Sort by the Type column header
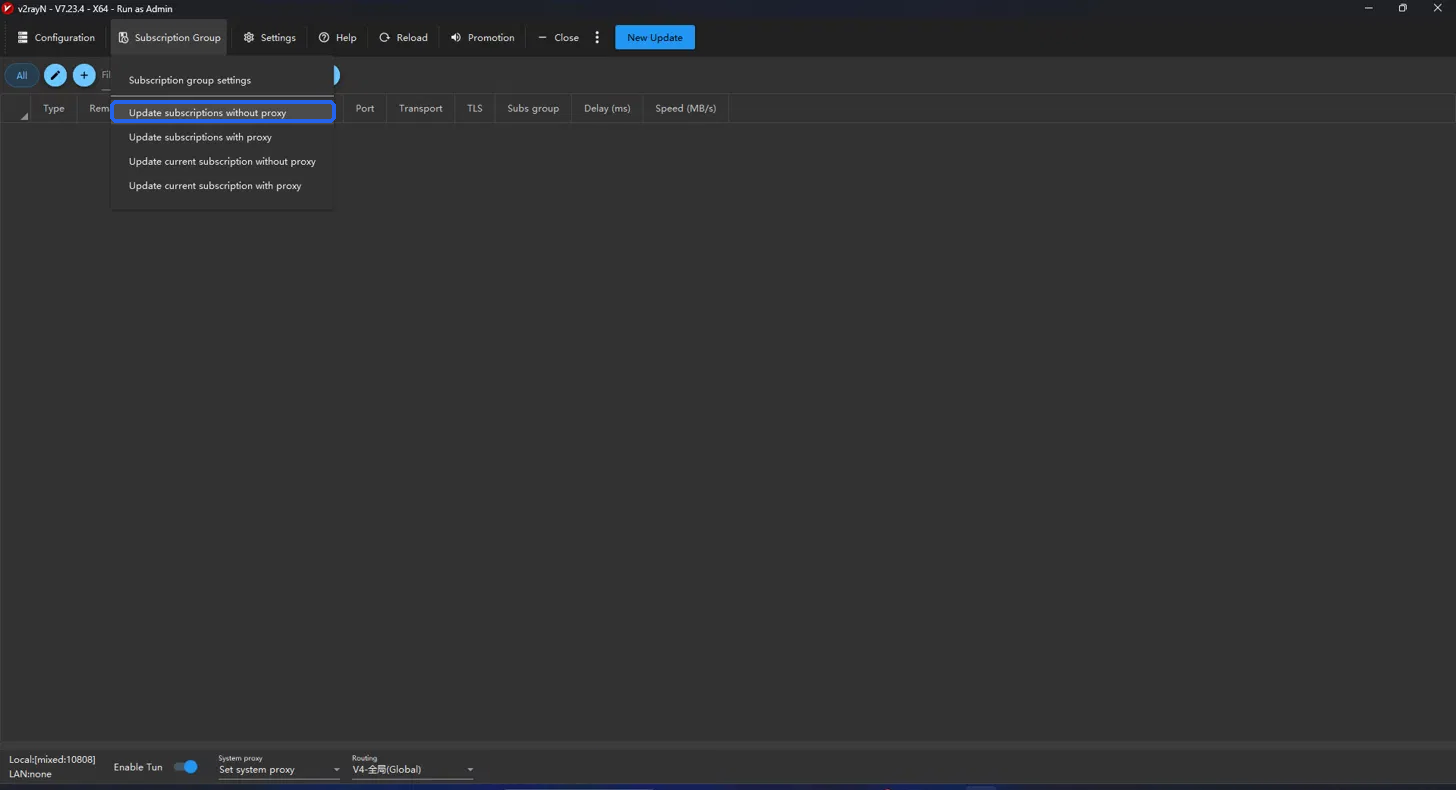1456x790 pixels. click(54, 108)
